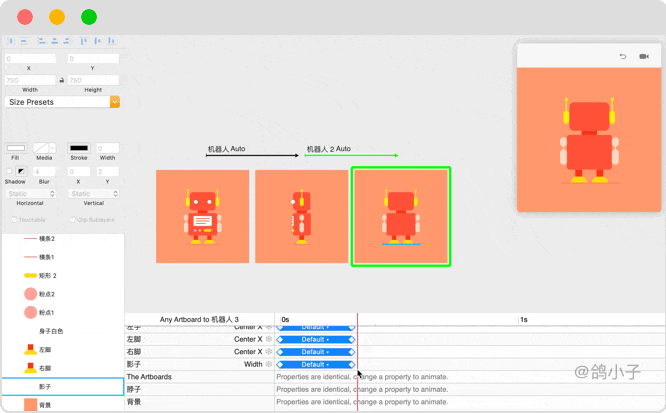Click the freeze icon in 右脚 Center X row

(268, 351)
